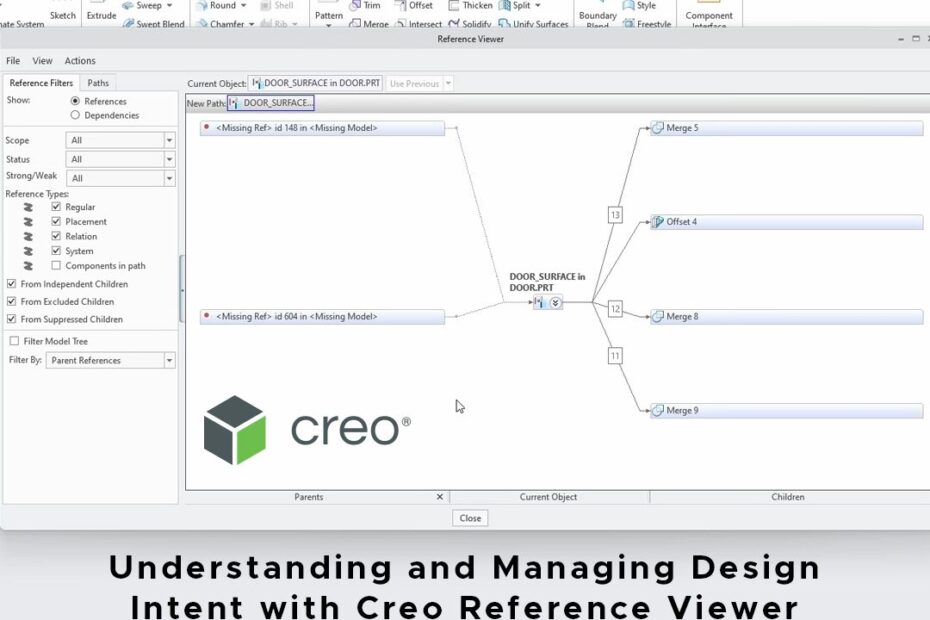Click the Offset 4 feature icon
Image resolution: width=930 pixels, height=620 pixels.
pos(657,222)
